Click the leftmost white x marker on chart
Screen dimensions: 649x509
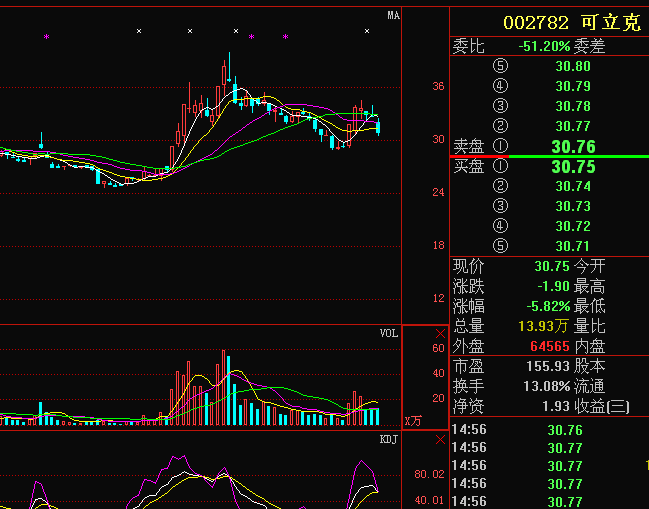coord(139,32)
